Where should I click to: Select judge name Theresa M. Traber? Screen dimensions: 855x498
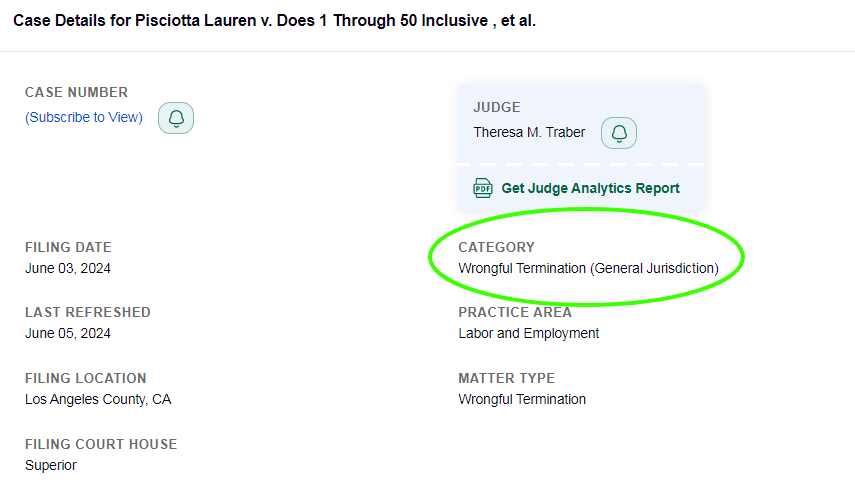529,133
